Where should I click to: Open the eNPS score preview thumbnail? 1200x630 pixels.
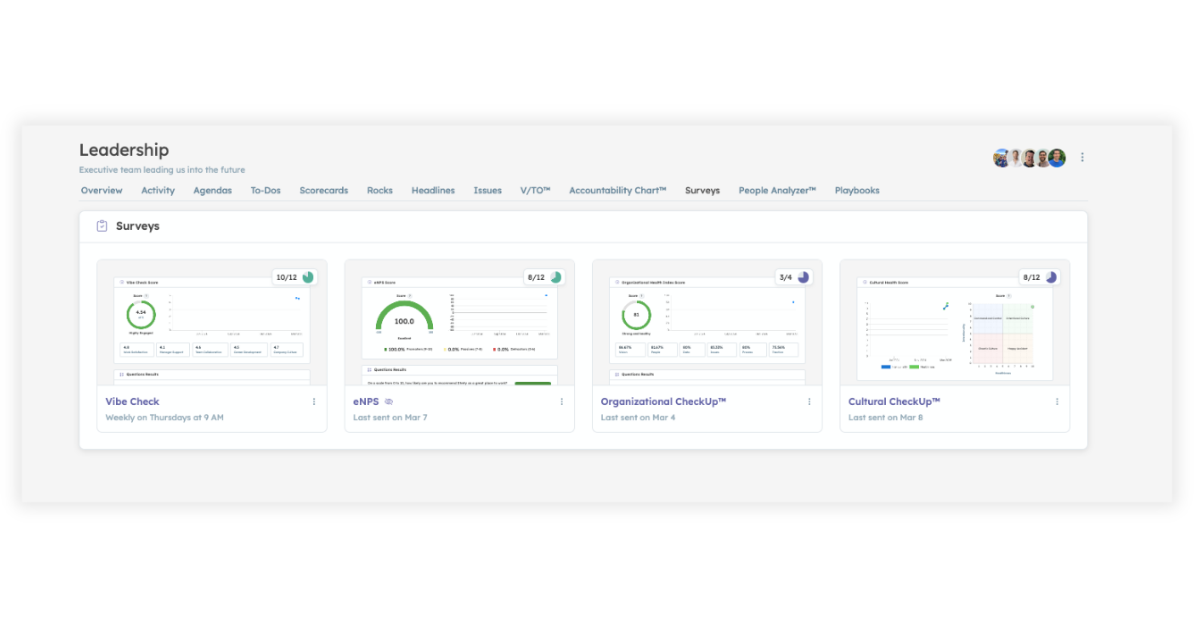pyautogui.click(x=460, y=323)
